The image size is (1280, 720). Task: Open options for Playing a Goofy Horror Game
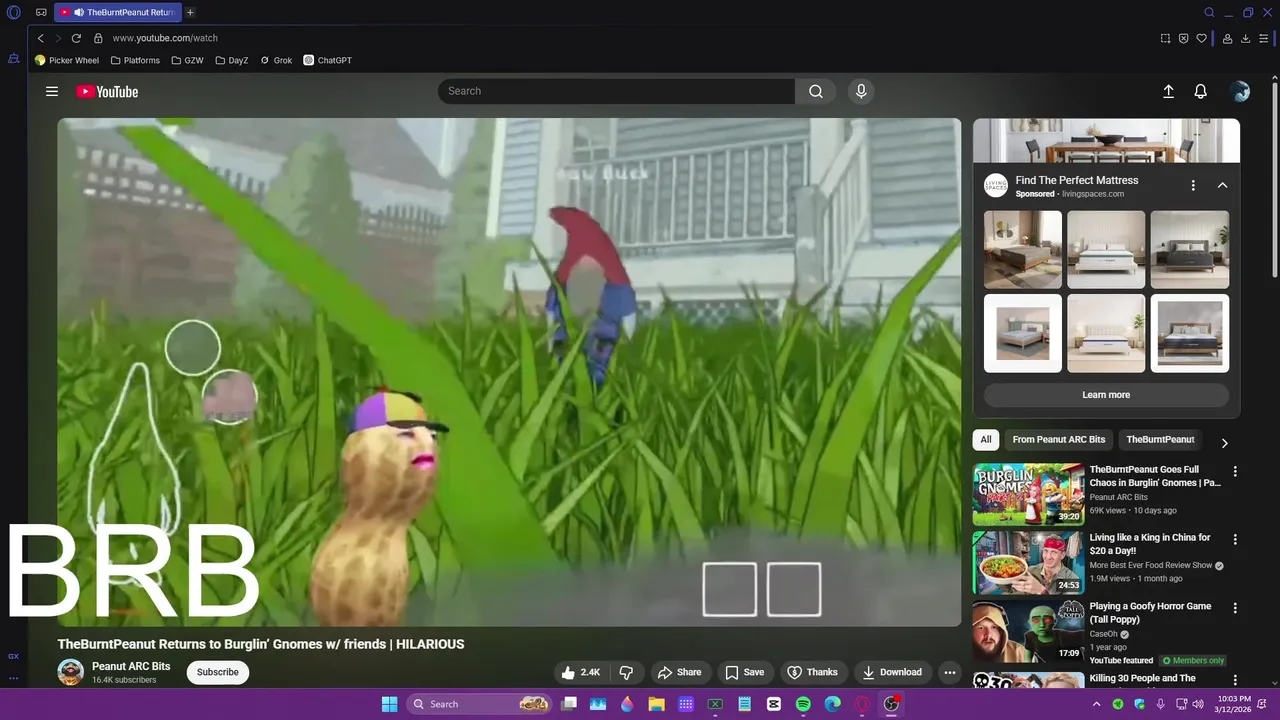click(1235, 607)
